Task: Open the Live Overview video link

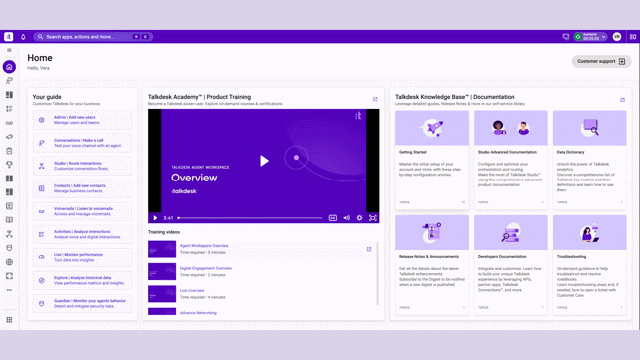Action: click(192, 291)
